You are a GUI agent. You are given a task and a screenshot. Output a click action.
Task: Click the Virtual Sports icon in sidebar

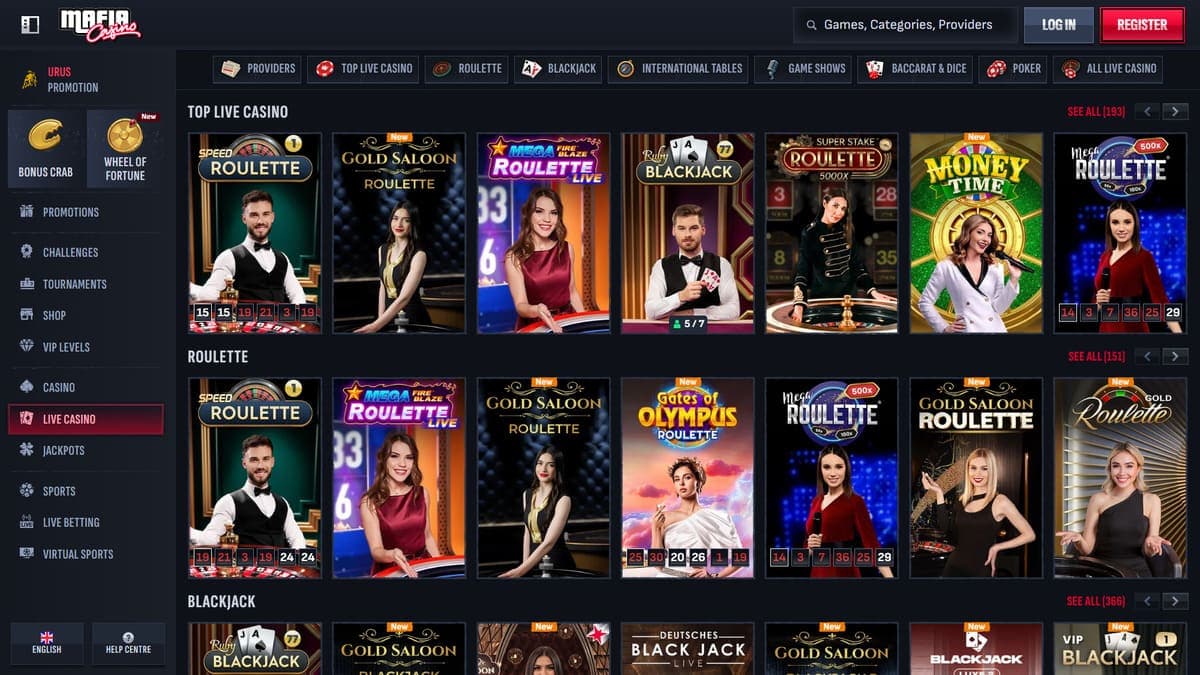pos(27,554)
